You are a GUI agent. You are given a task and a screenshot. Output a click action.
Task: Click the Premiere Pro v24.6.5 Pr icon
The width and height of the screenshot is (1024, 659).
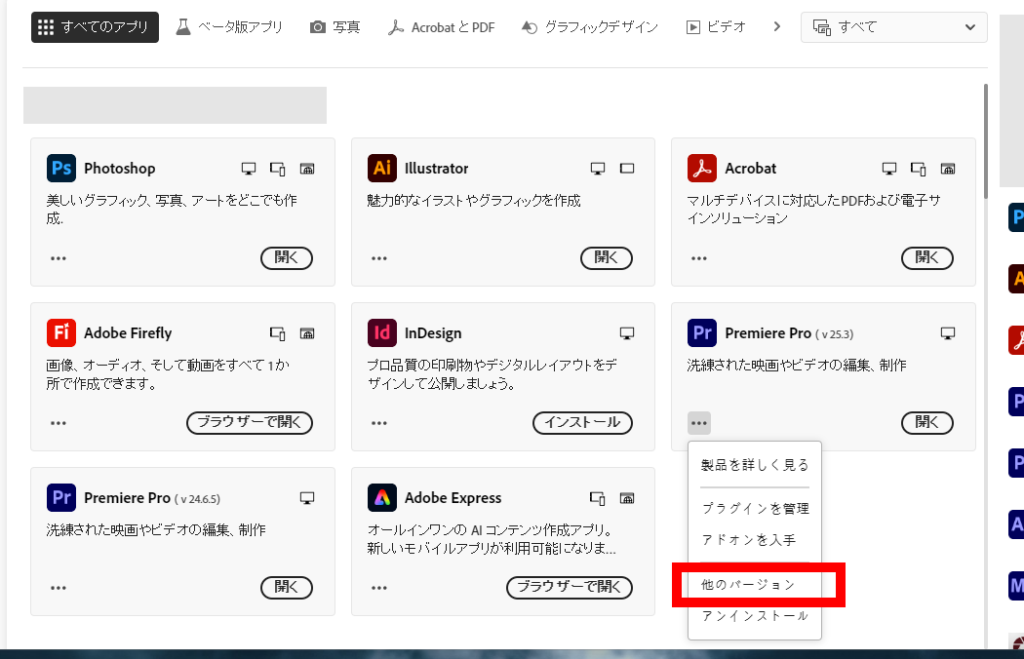click(61, 498)
